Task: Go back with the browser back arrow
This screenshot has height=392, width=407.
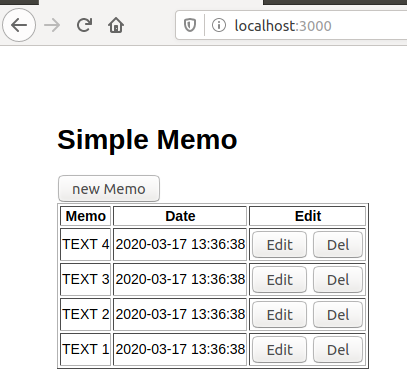Action: coord(19,25)
